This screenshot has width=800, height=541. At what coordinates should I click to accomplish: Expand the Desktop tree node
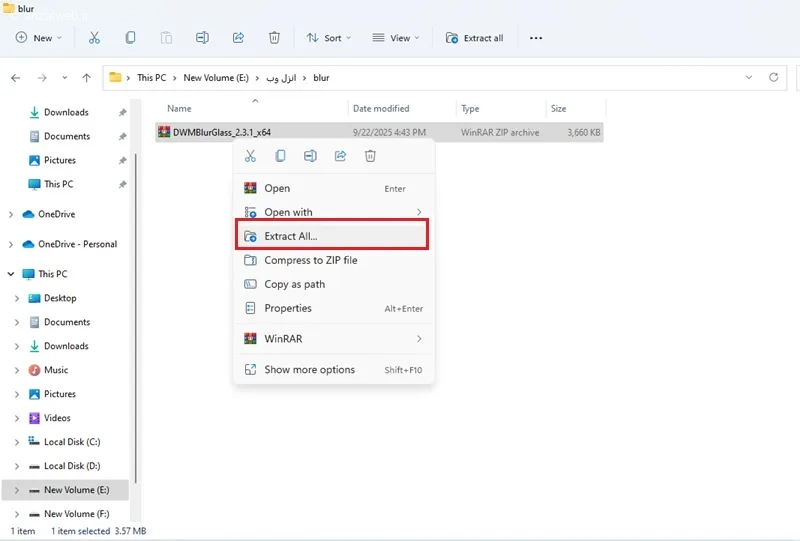pyautogui.click(x=17, y=298)
